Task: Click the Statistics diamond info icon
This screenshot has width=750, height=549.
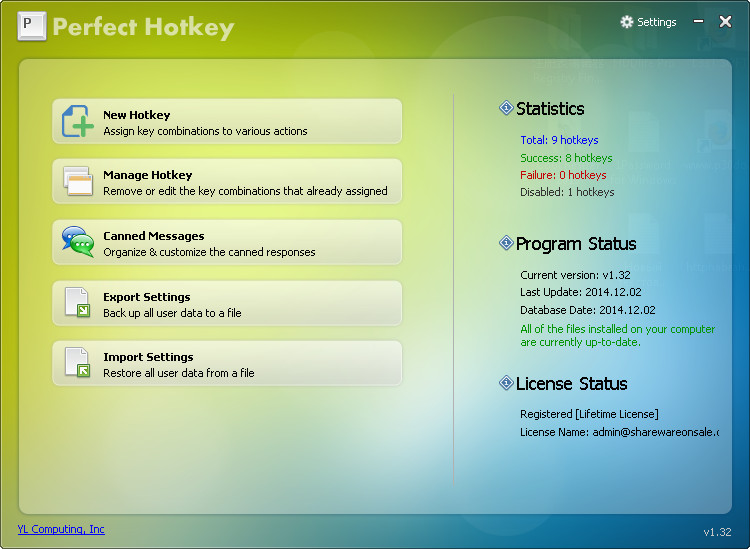Action: coord(506,108)
